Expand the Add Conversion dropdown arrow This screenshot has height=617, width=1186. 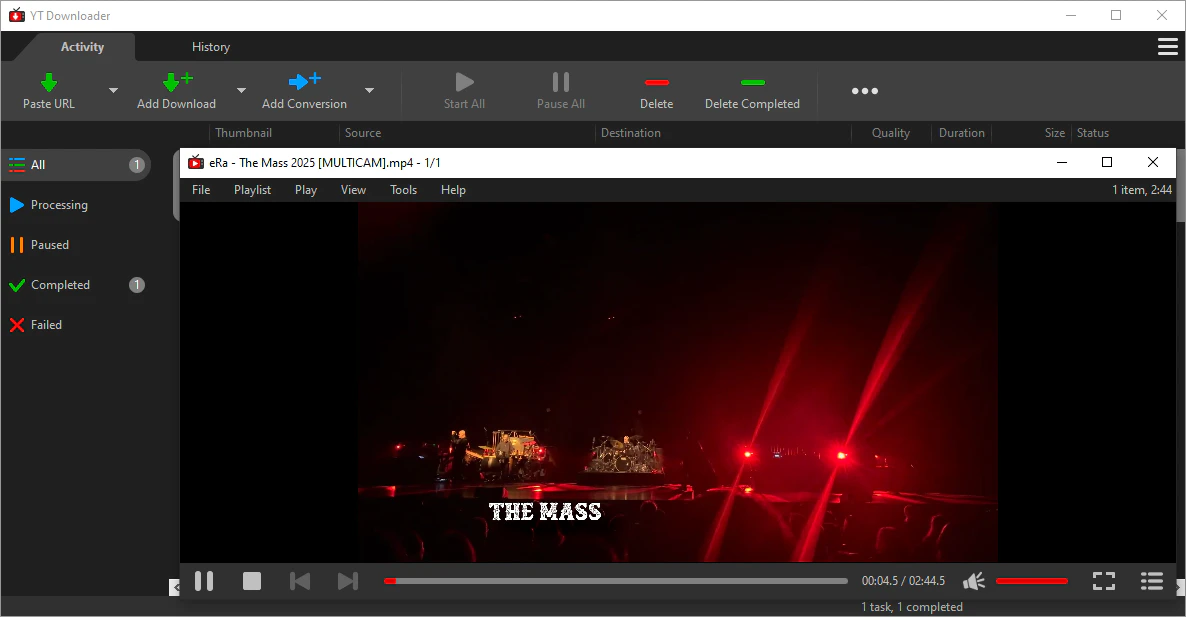[x=369, y=91]
